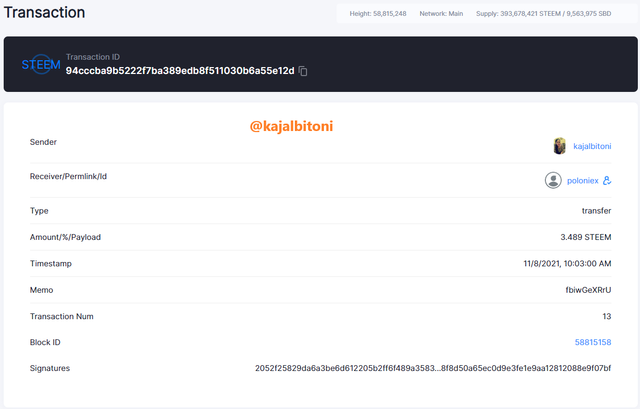Click the '11/8/2021, 10:03:00 AM' timestamp value
Viewport: 640px width, 409px height.
tap(567, 263)
